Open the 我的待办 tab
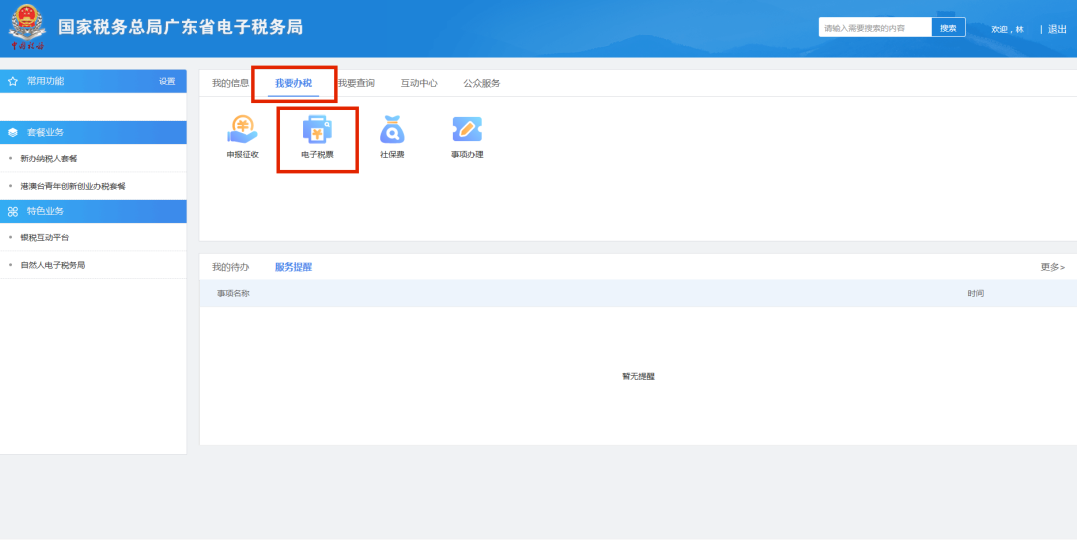The image size is (1077, 540). [x=230, y=267]
